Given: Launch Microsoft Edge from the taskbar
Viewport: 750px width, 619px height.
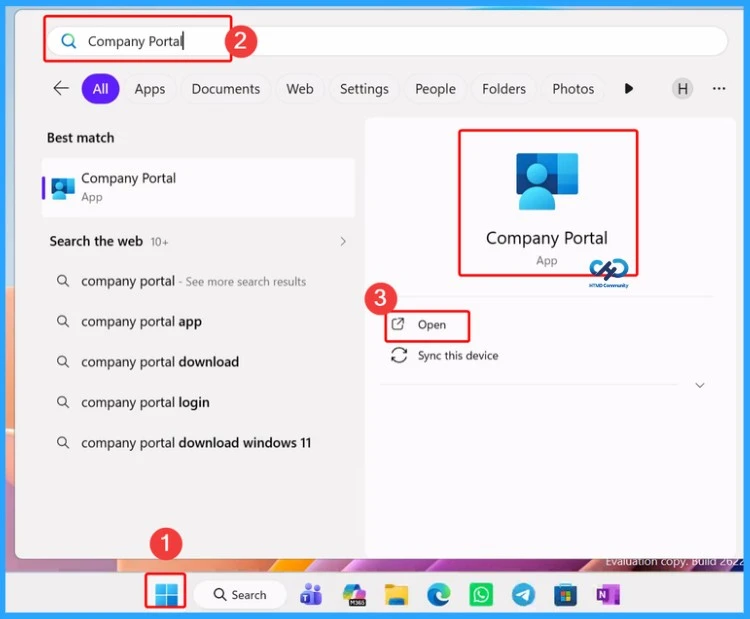Looking at the screenshot, I should tap(439, 595).
